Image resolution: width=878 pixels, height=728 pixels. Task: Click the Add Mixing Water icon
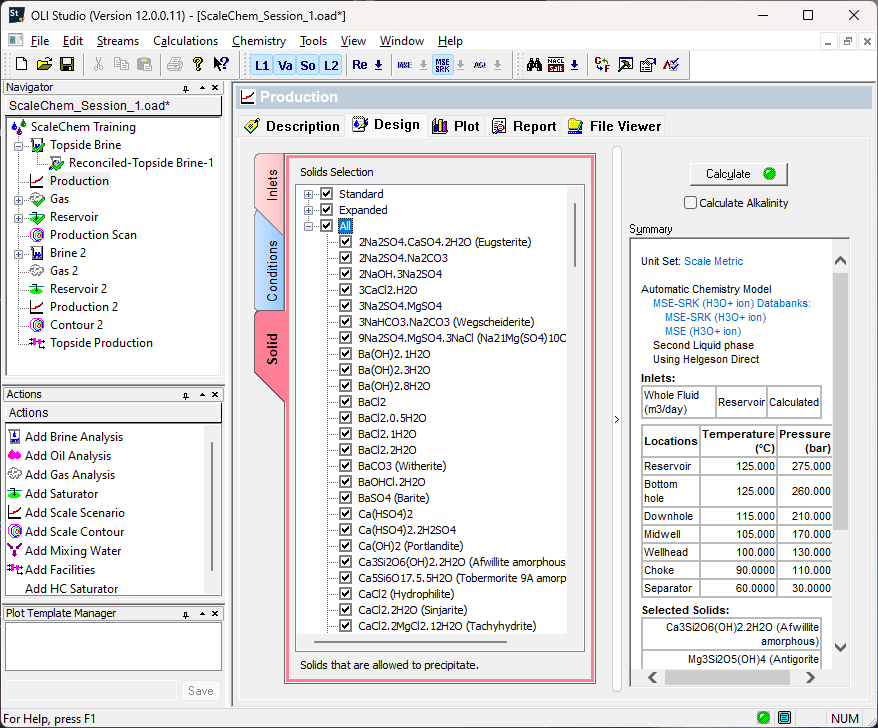(x=15, y=550)
